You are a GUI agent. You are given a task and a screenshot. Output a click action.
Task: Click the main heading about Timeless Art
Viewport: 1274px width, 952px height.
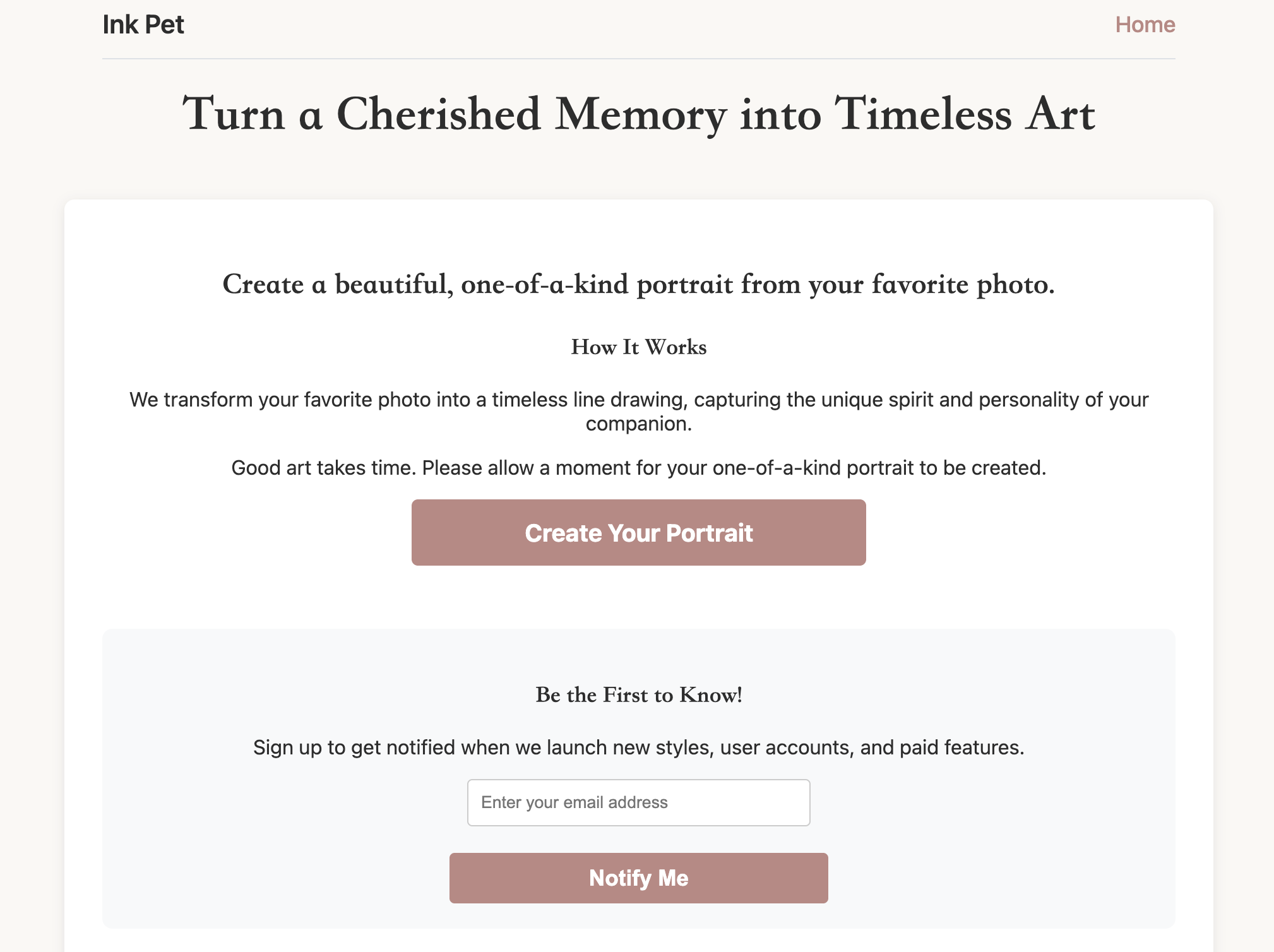pos(638,114)
